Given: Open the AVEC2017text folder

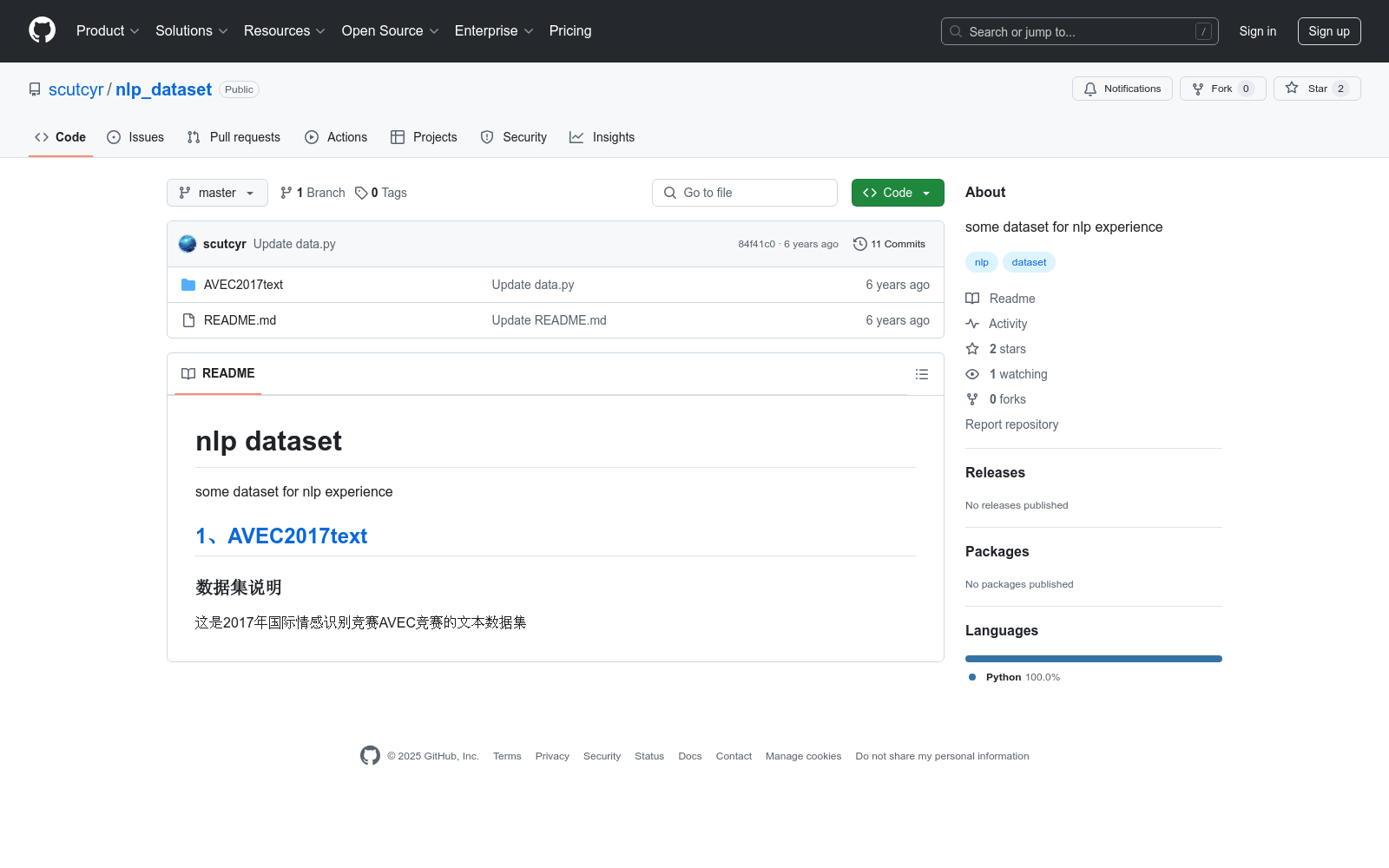Looking at the screenshot, I should 243,285.
